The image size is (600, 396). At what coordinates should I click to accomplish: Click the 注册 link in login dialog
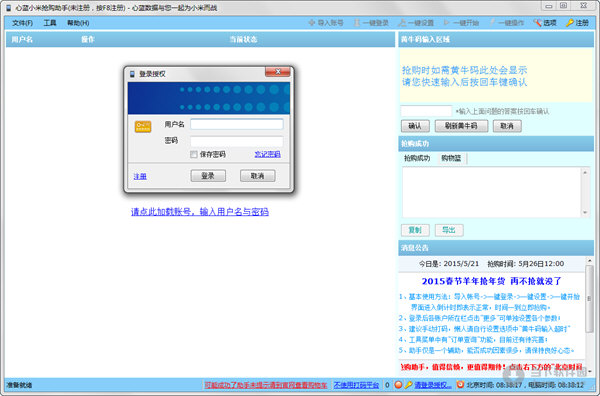point(140,176)
